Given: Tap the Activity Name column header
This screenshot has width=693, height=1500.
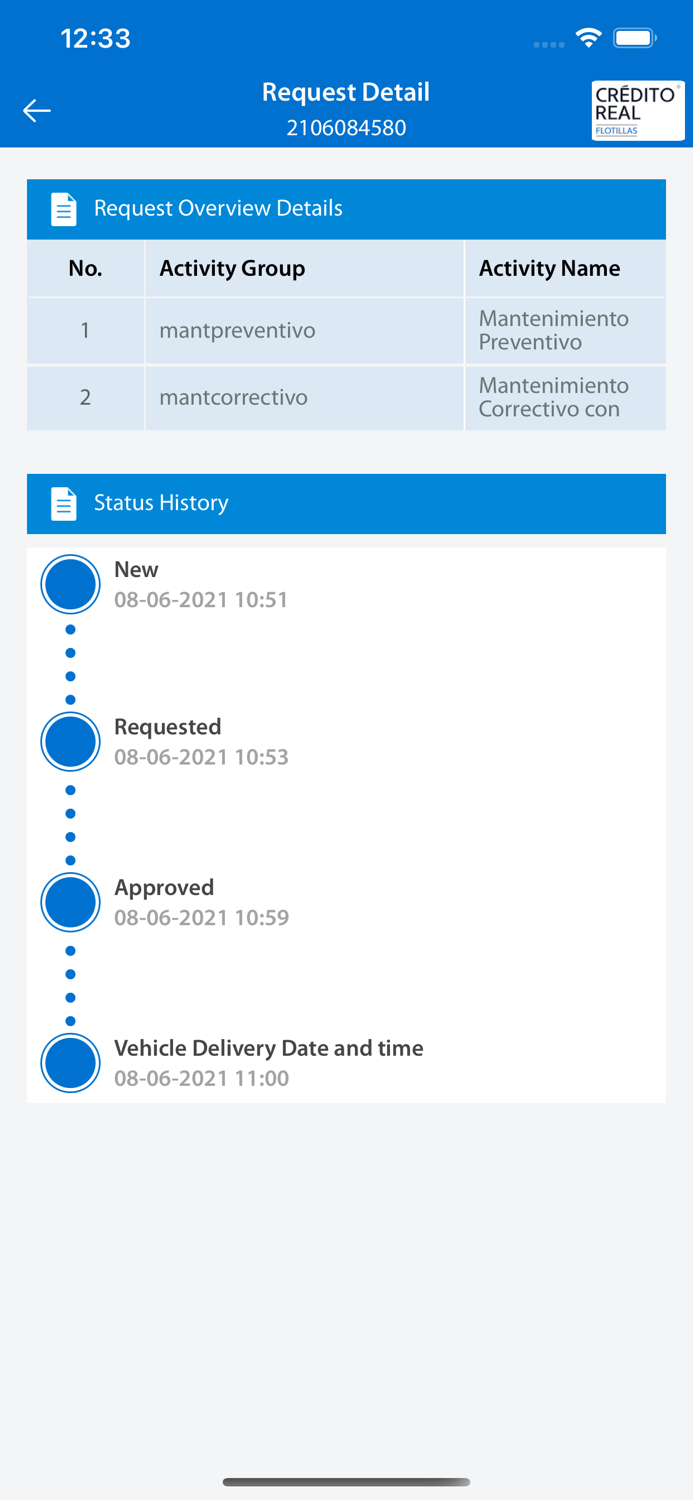Looking at the screenshot, I should point(549,268).
